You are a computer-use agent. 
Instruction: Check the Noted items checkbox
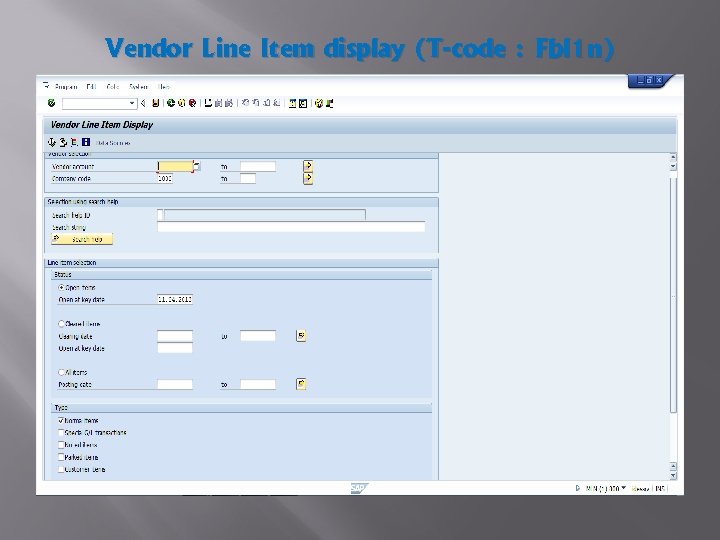(61, 444)
